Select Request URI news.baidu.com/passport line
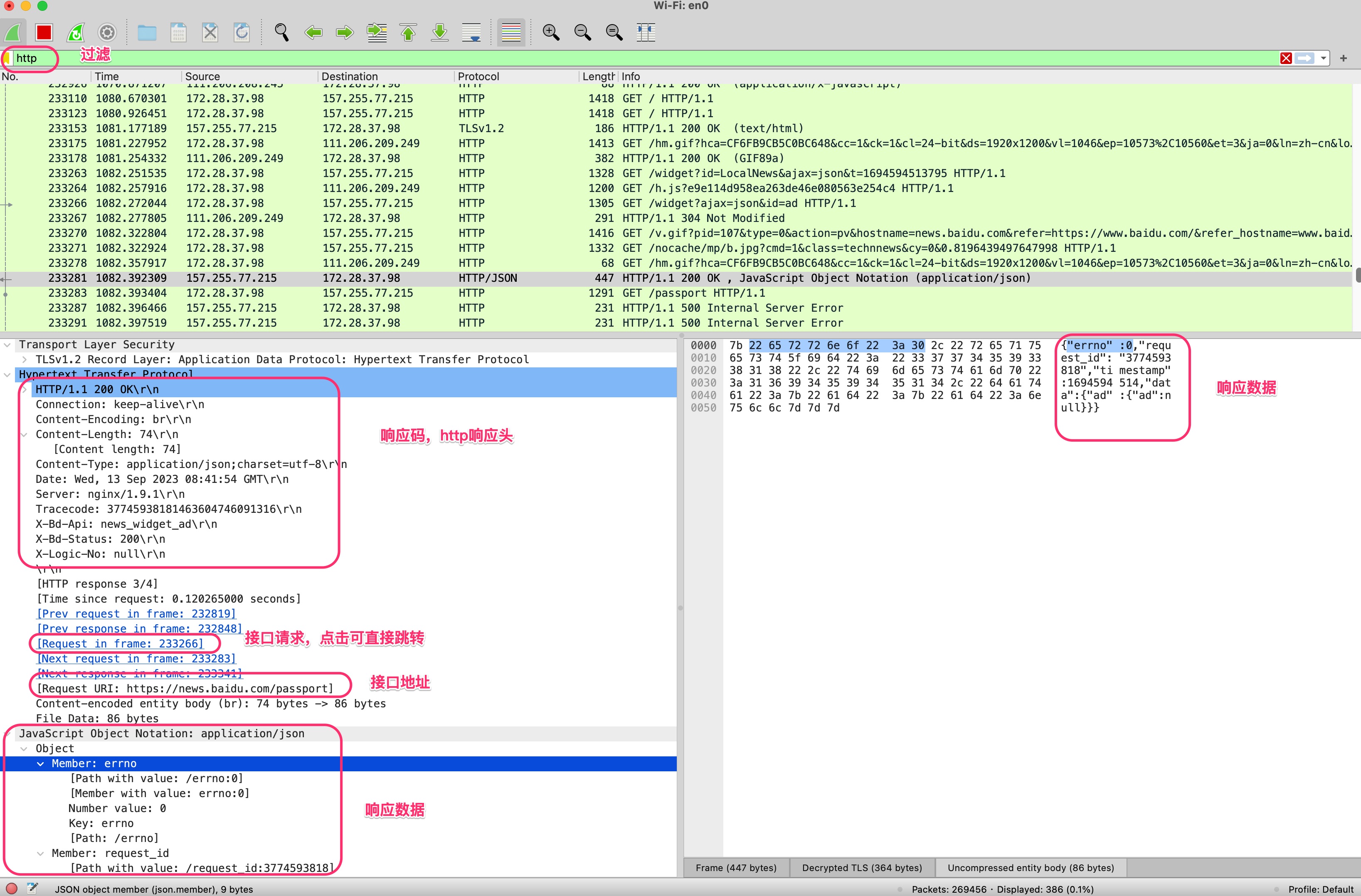Image resolution: width=1361 pixels, height=896 pixels. coord(185,689)
